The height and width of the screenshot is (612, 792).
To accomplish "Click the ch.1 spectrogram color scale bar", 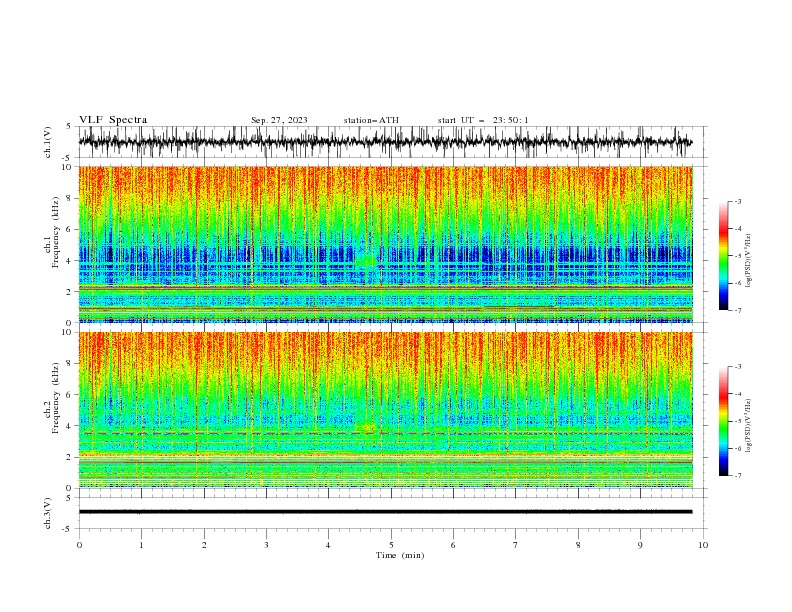I will [724, 256].
